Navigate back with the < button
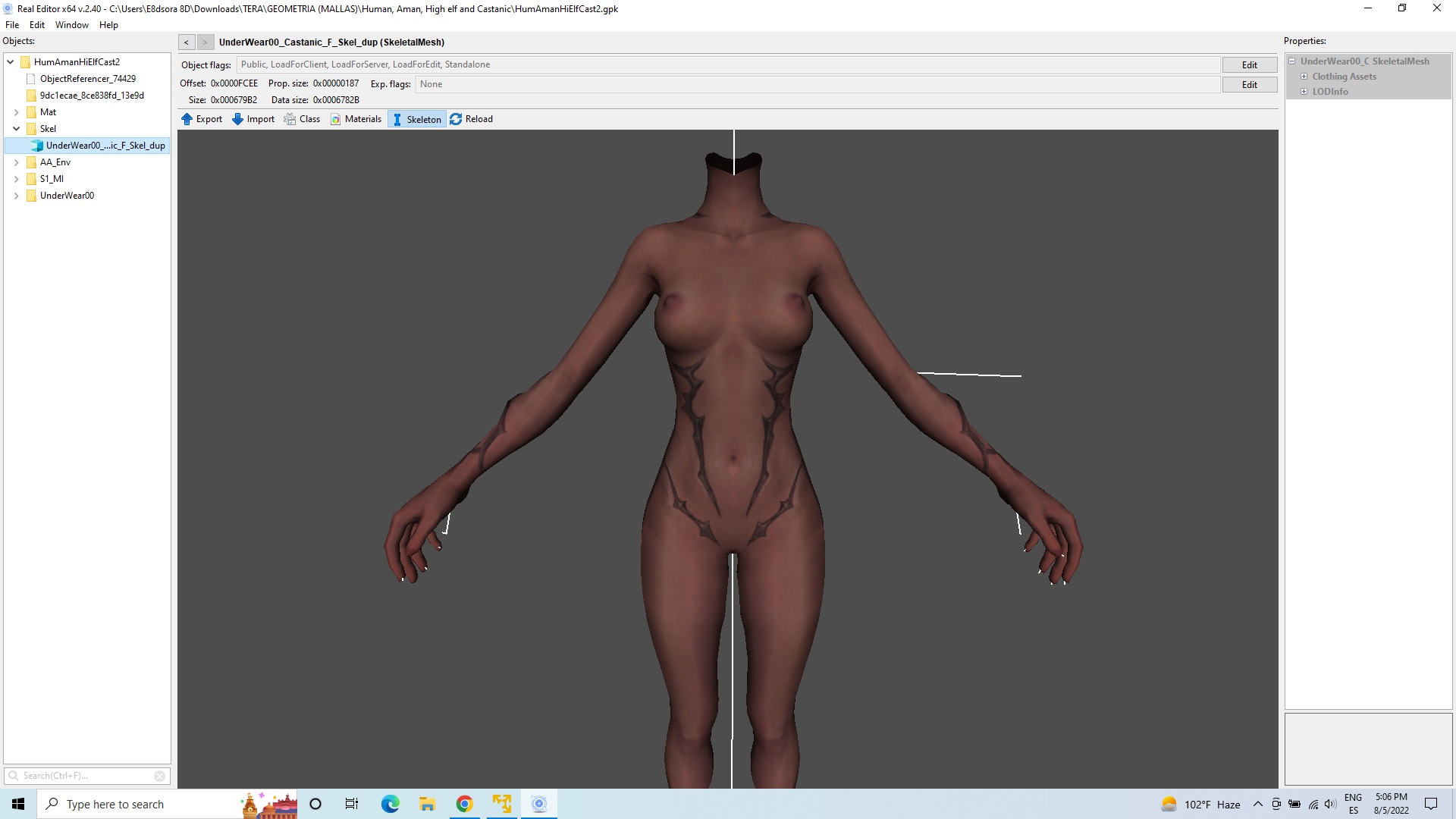 tap(187, 42)
